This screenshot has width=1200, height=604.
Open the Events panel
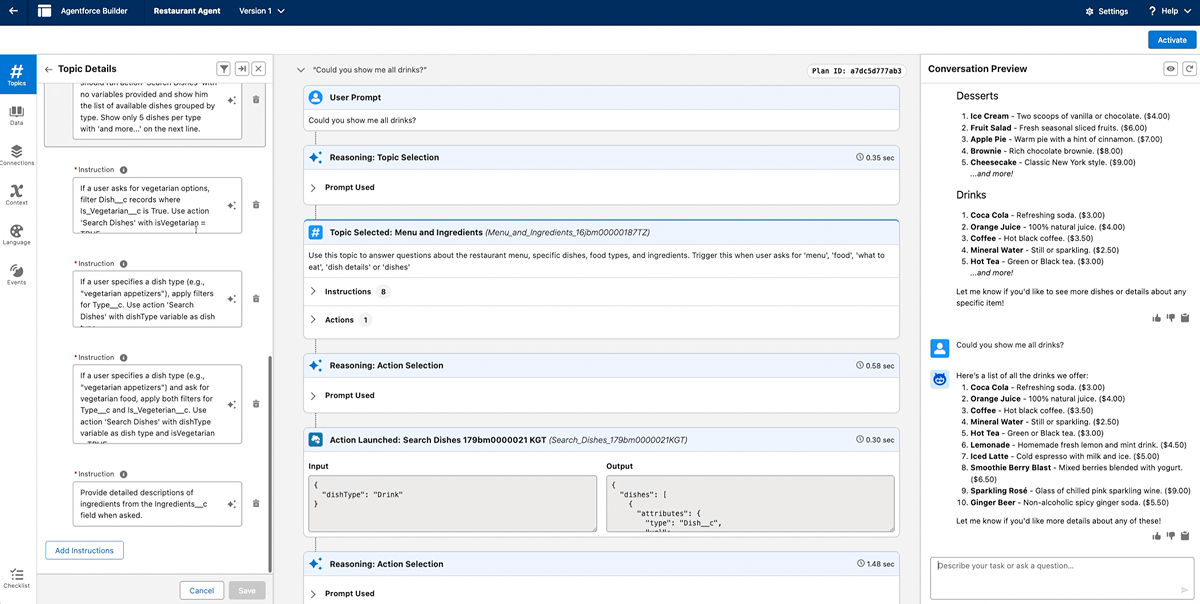17,274
